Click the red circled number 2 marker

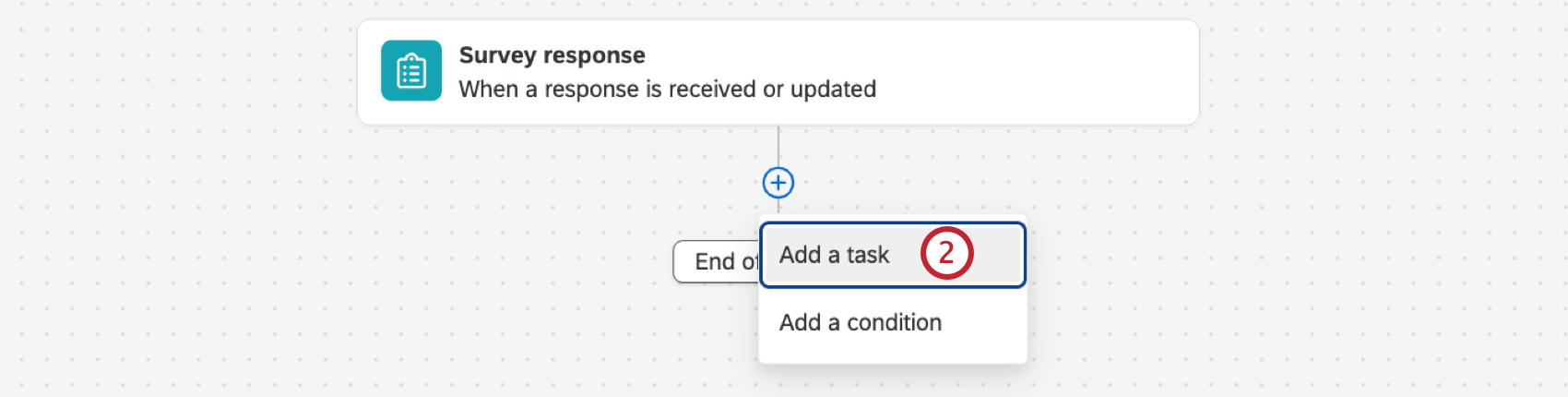[x=946, y=253]
